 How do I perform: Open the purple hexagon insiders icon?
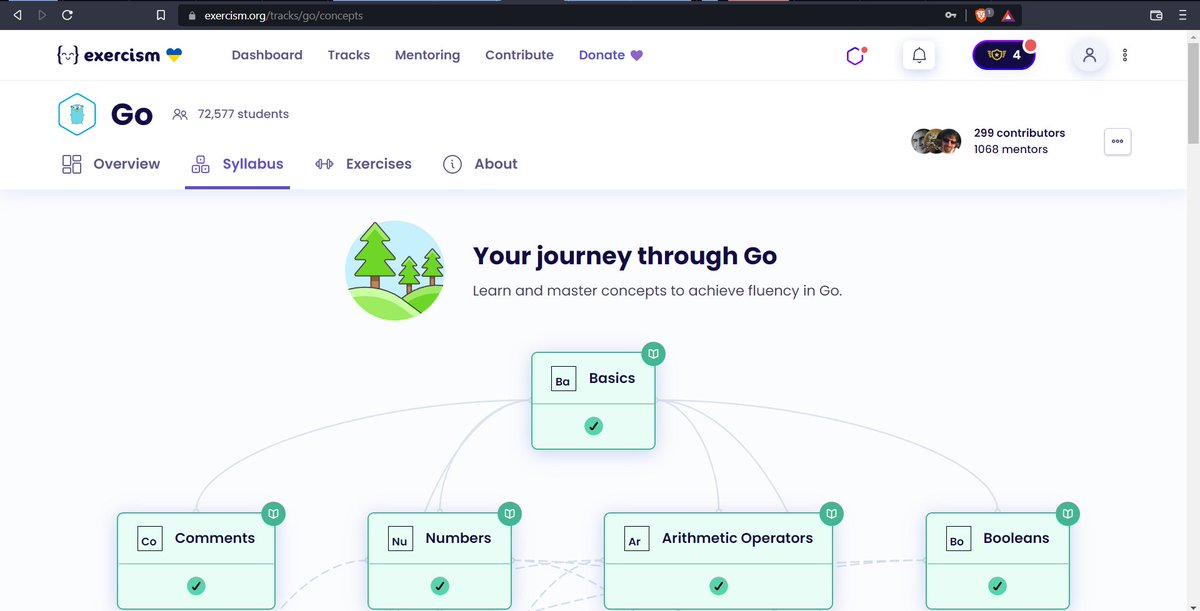(x=855, y=56)
